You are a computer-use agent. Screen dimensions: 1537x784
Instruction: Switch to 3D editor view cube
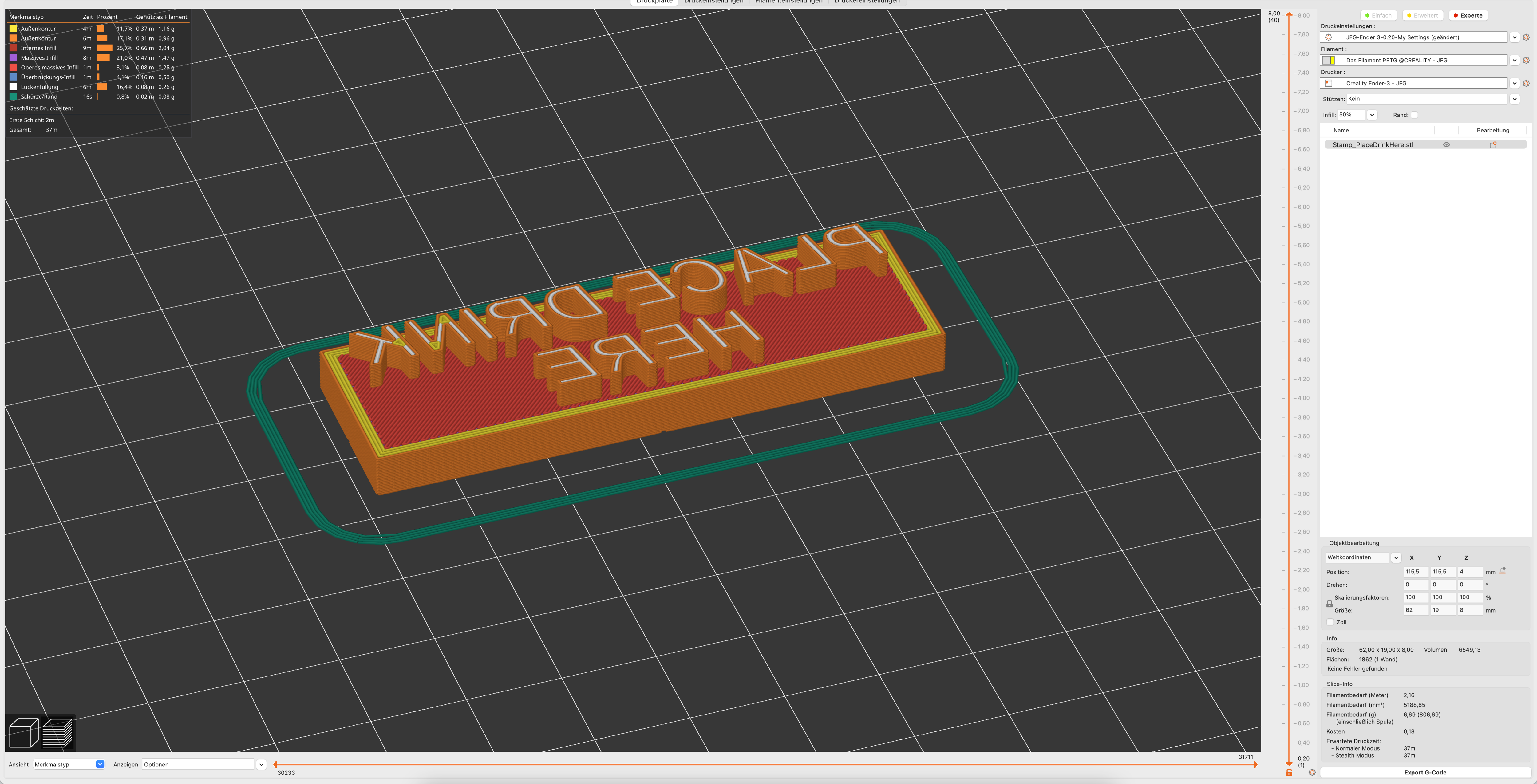(24, 733)
